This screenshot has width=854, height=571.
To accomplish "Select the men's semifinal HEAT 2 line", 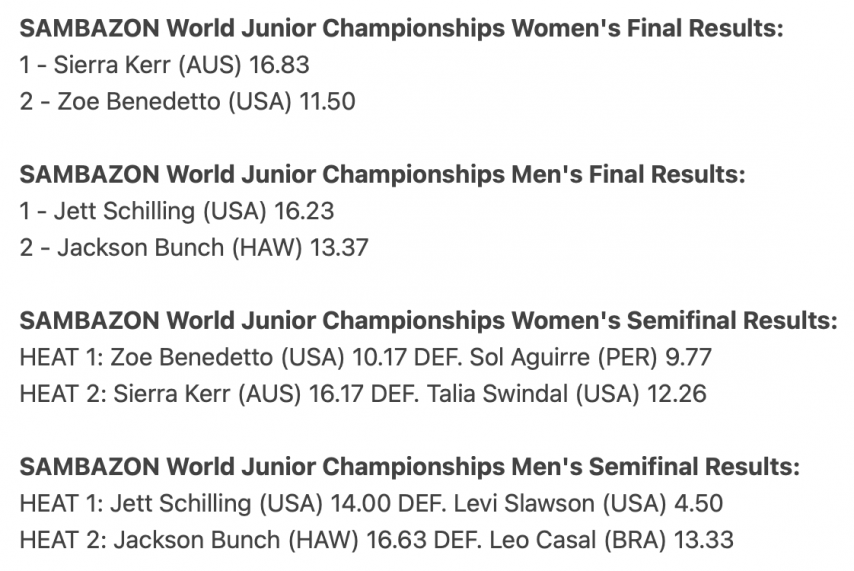I will tap(376, 540).
